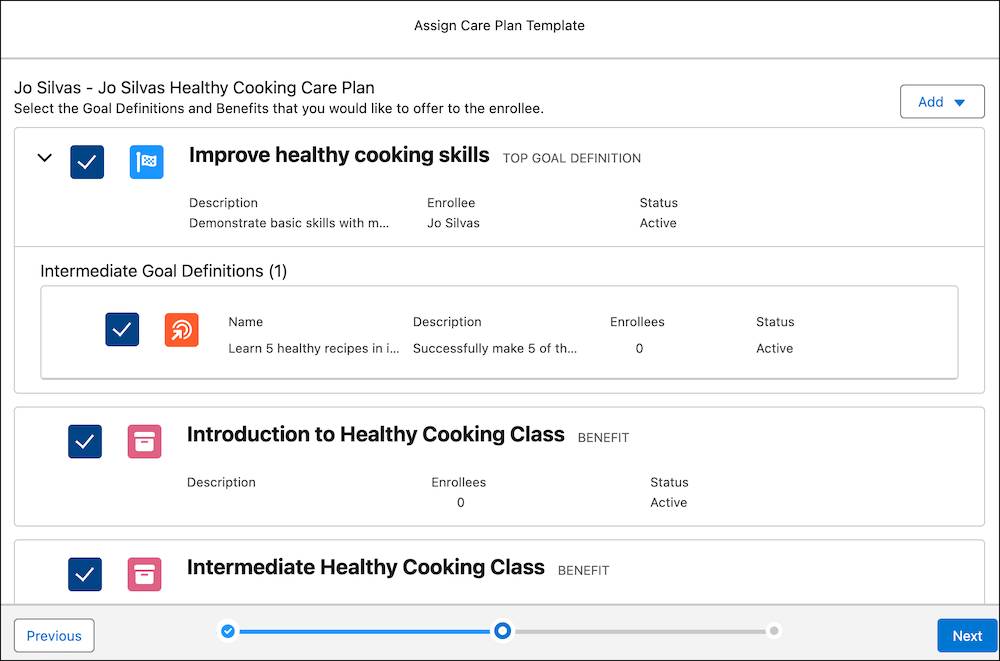Open the Add dropdown menu

pos(941,101)
